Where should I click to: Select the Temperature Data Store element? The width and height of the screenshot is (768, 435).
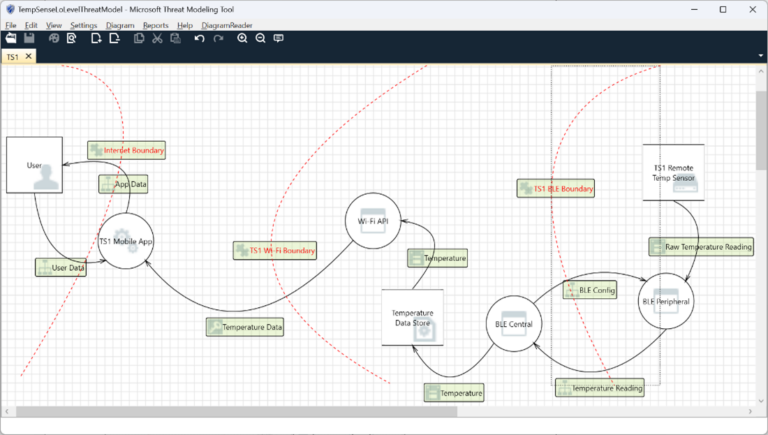pos(412,318)
